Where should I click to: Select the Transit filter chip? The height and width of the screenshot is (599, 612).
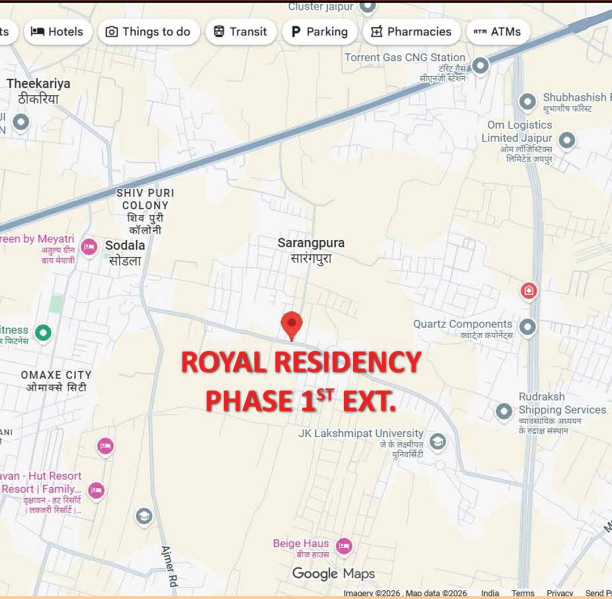[238, 32]
